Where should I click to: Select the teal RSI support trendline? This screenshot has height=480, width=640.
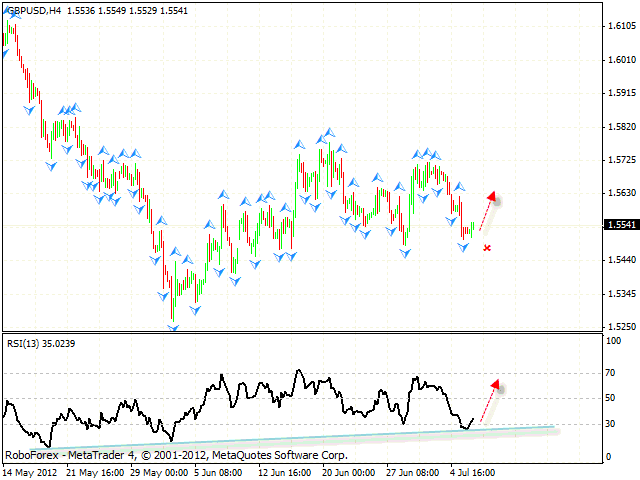coord(300,434)
